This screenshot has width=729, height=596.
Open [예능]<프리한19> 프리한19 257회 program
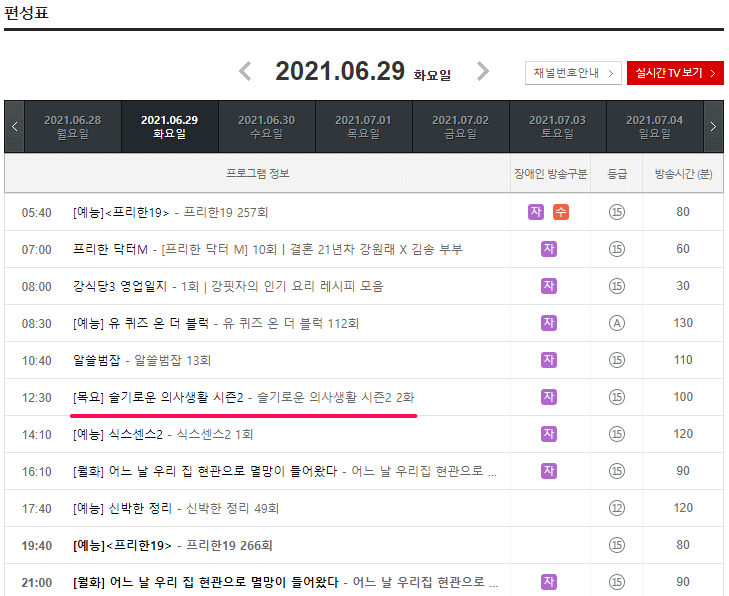pos(171,212)
